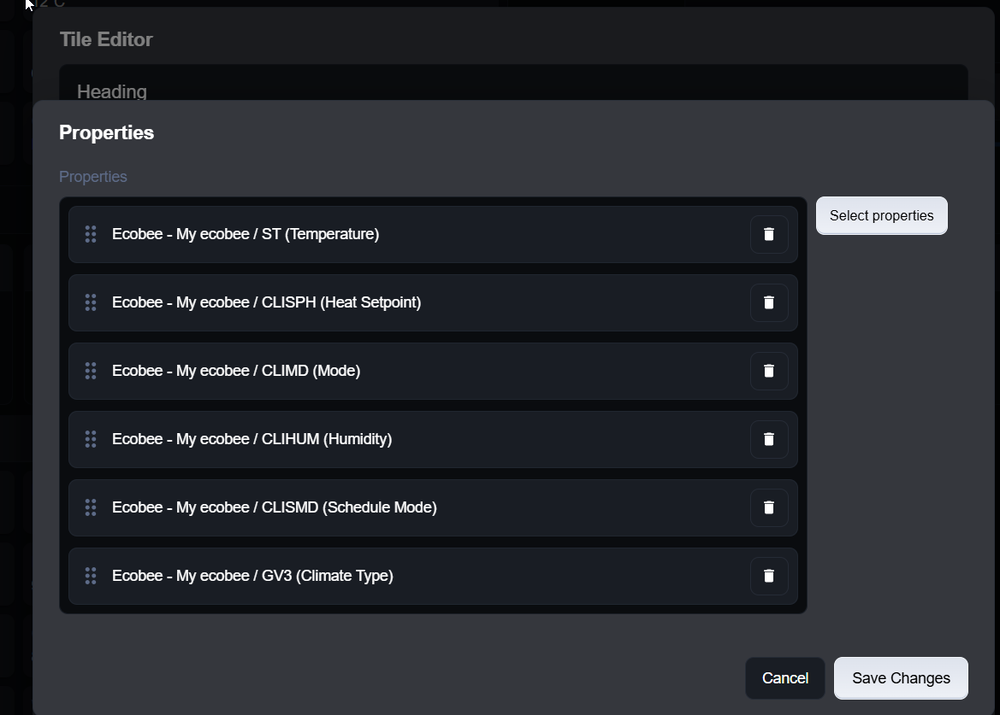Save Changes to the tile
Viewport: 1000px width, 715px height.
click(x=901, y=678)
